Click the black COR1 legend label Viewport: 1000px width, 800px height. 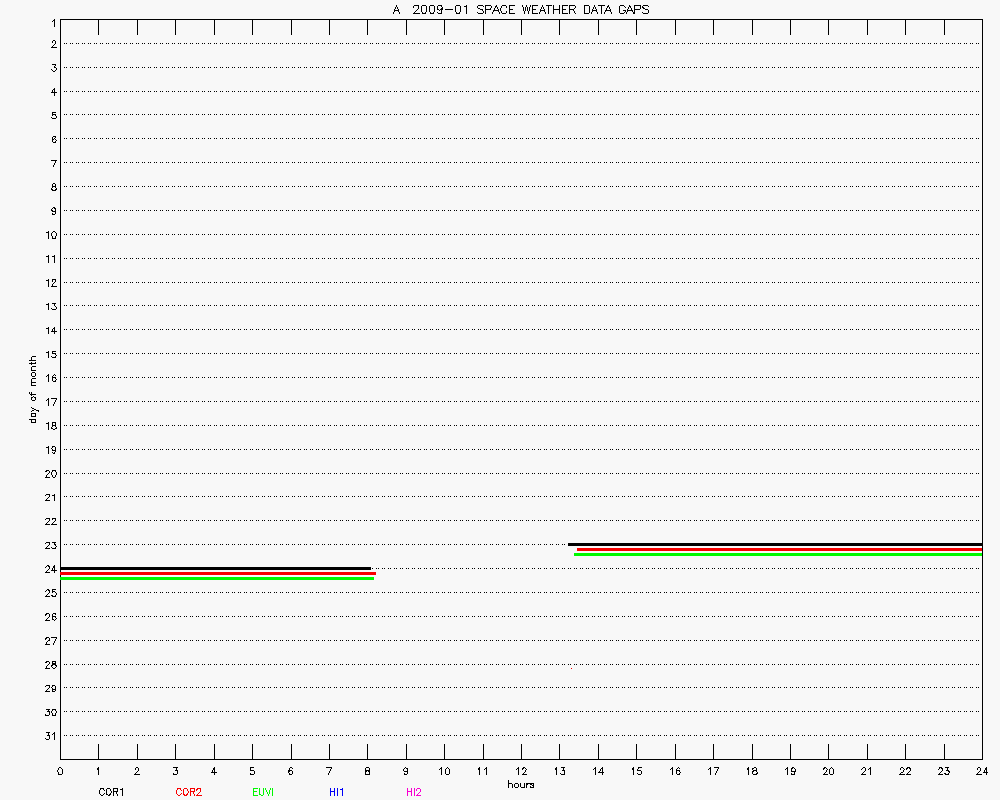[x=111, y=792]
